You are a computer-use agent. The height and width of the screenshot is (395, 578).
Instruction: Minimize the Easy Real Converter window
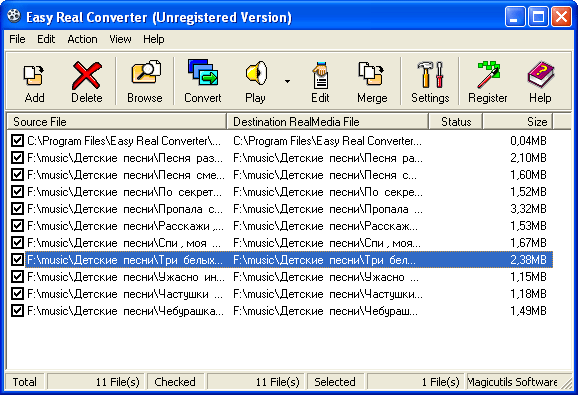coord(515,17)
